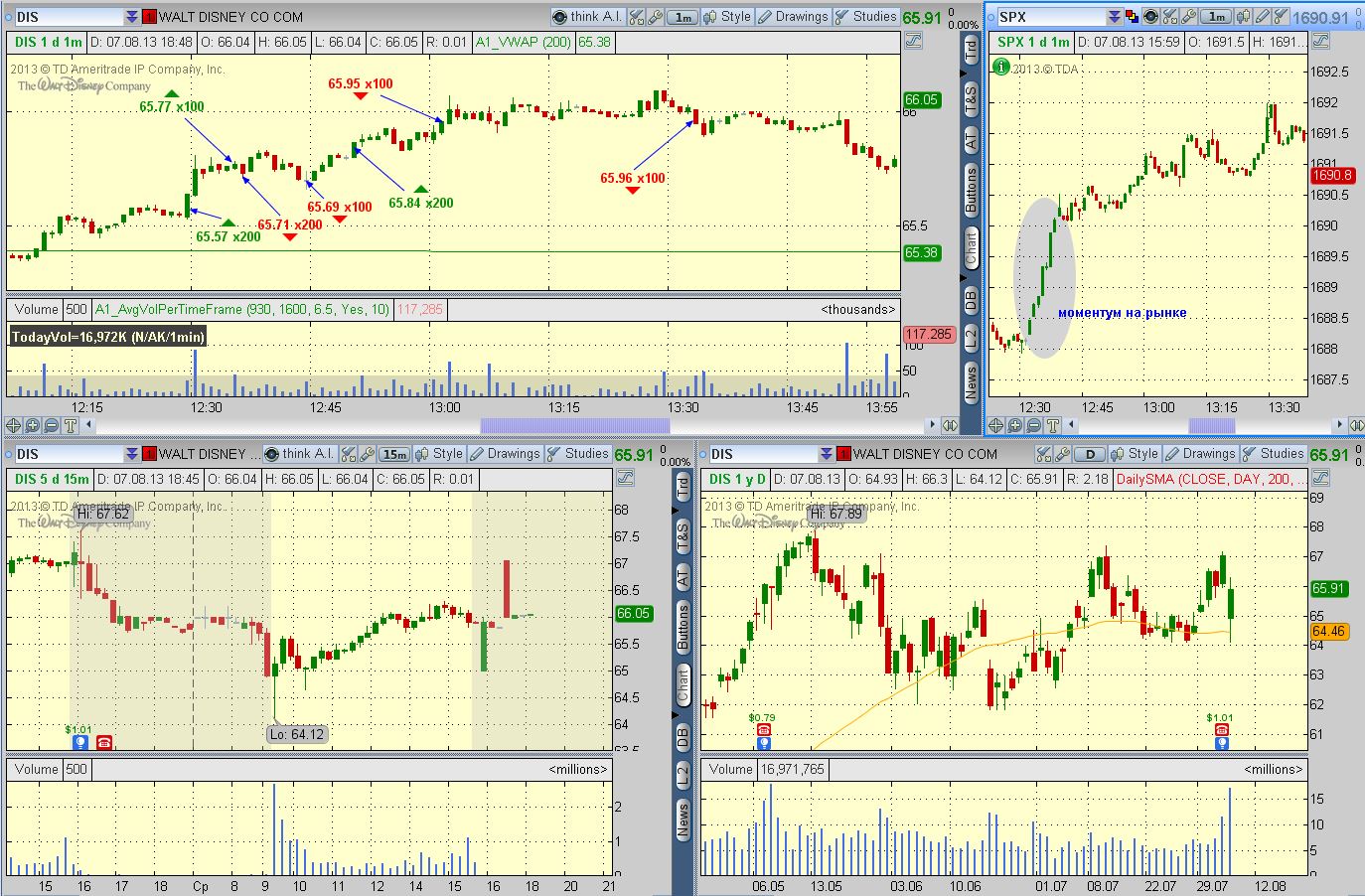Click think A.I. in 15m DIS chart
Screen dimensions: 1365x896
pyautogui.click(x=301, y=454)
